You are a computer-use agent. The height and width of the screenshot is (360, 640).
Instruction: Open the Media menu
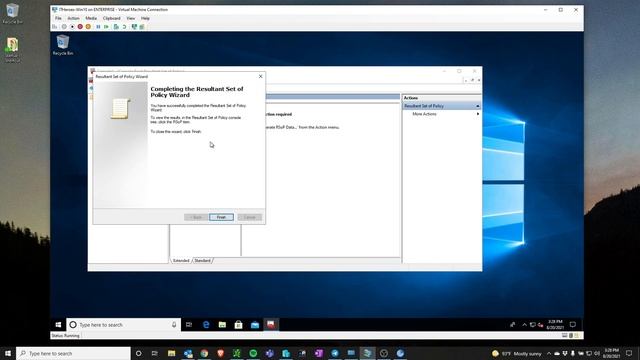coord(91,18)
